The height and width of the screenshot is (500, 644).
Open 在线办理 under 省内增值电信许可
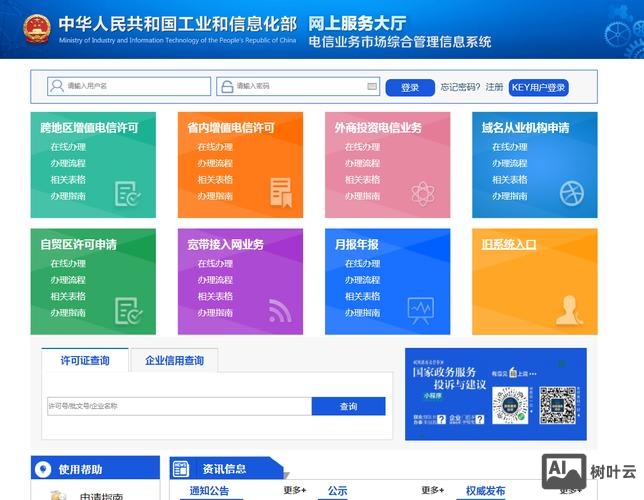coord(215,147)
